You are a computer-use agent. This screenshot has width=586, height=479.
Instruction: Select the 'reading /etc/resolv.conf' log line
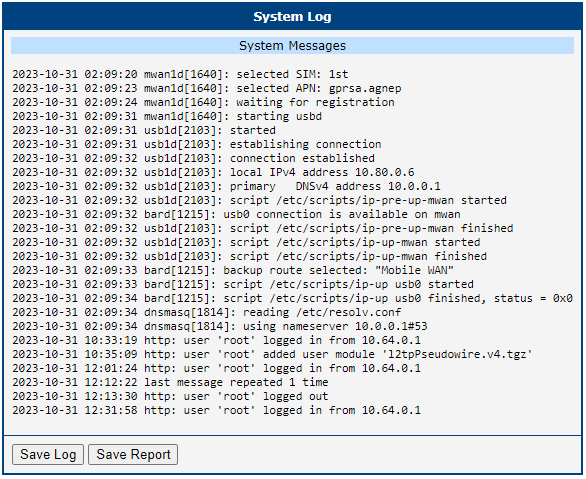[207, 313]
